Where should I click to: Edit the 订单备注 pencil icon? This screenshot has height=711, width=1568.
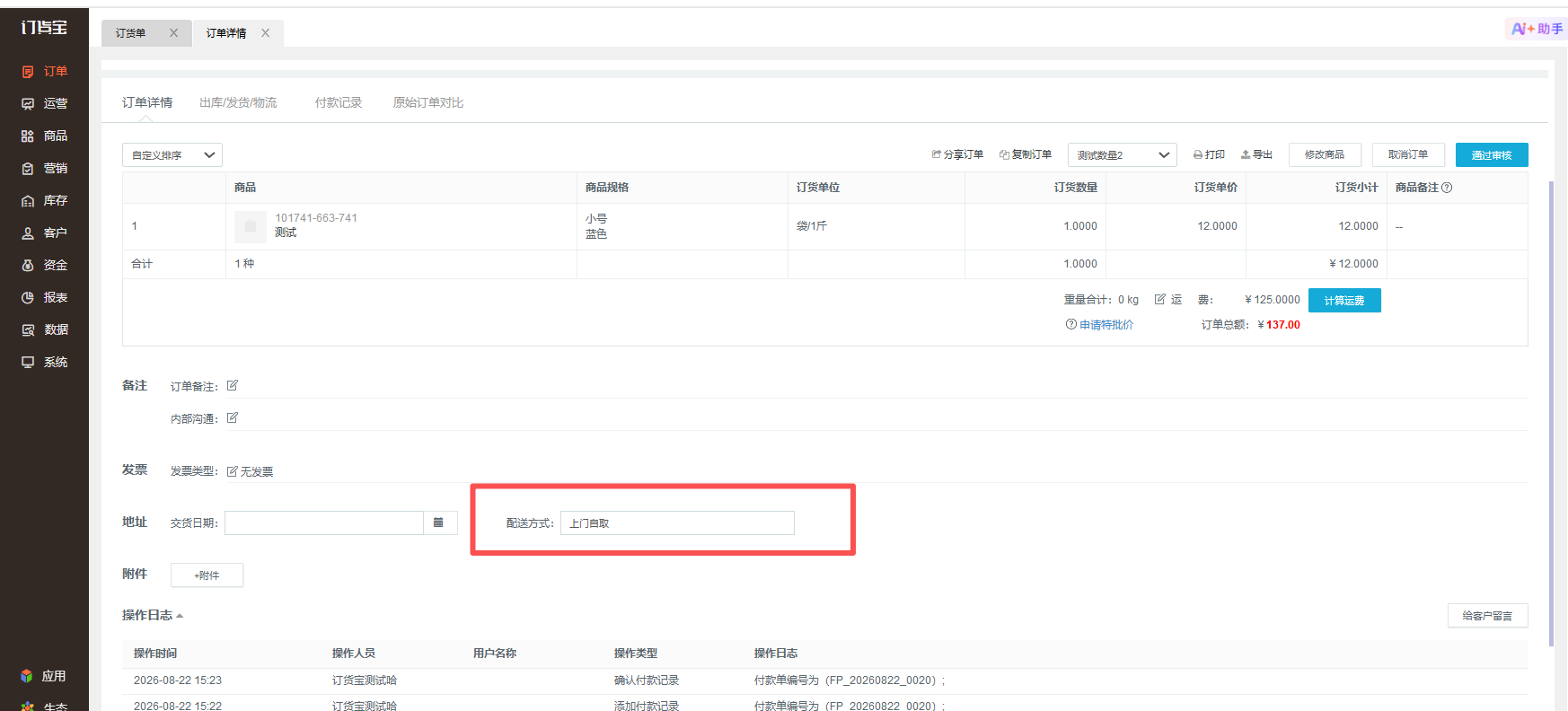click(233, 385)
